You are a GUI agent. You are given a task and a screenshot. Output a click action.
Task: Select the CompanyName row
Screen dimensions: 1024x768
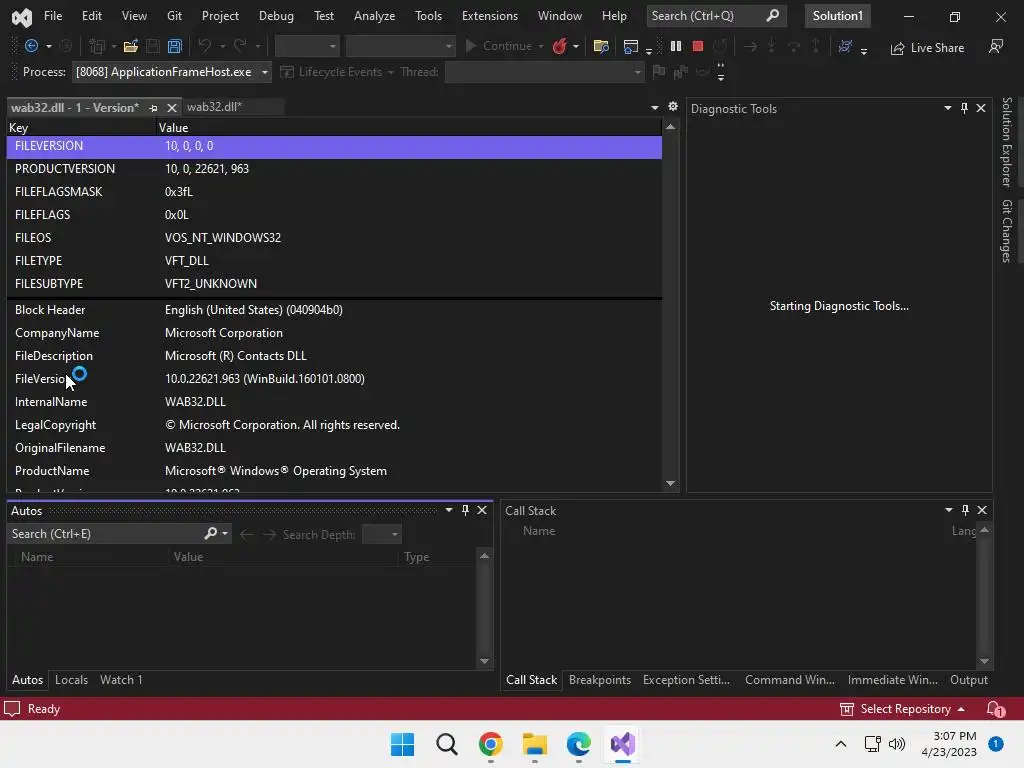click(x=334, y=333)
